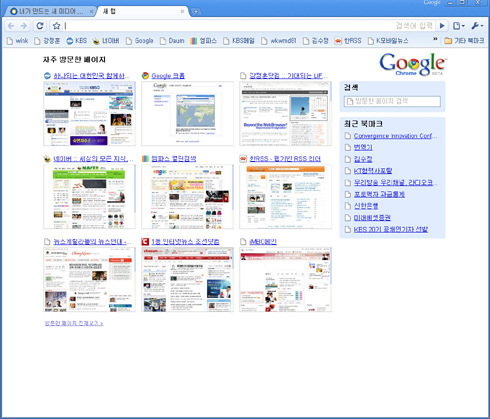Open the 'KBS메일' bookmark
Image resolution: width=490 pixels, height=419 pixels.
[x=239, y=41]
